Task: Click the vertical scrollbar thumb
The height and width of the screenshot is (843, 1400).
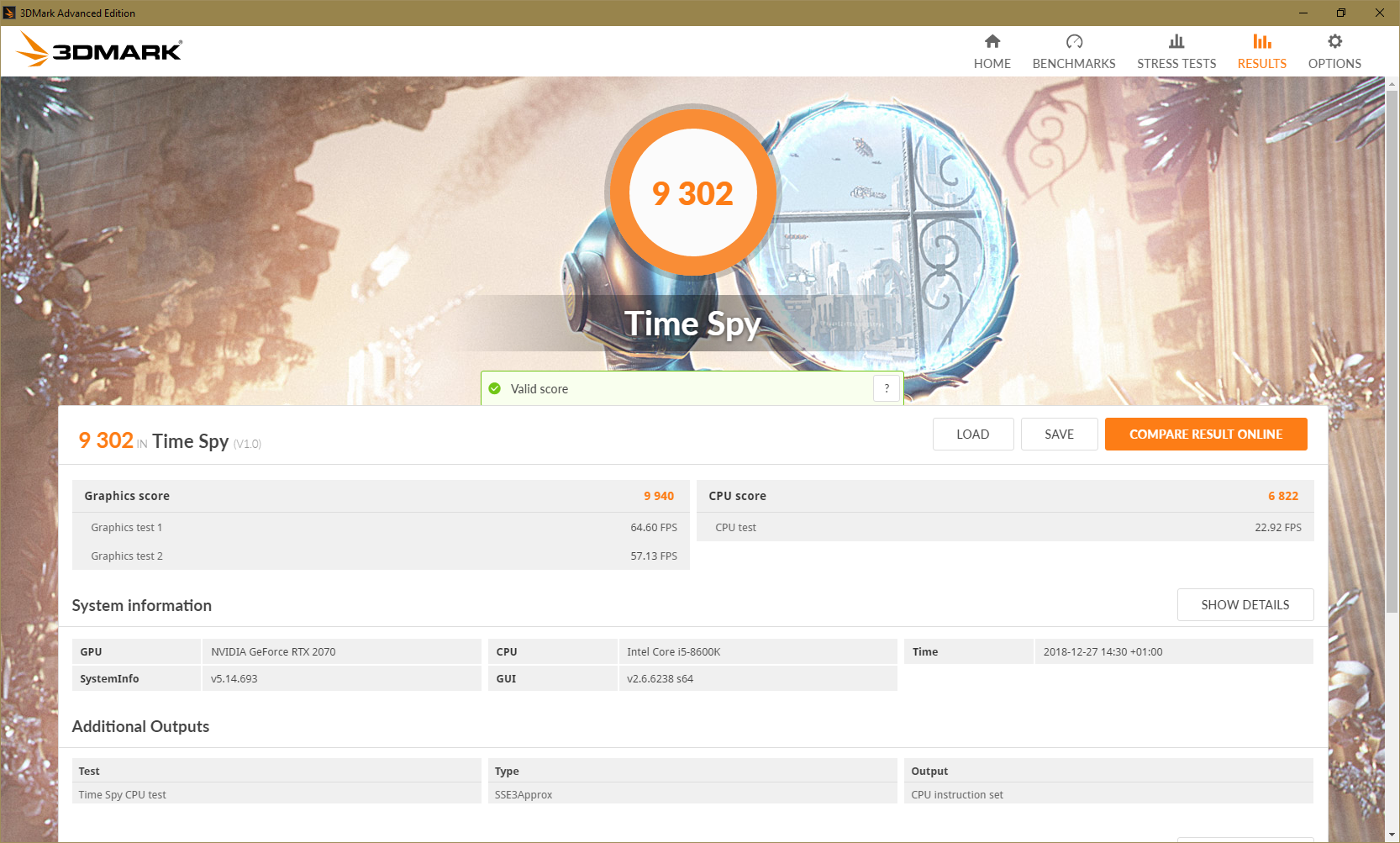Action: (x=1392, y=351)
